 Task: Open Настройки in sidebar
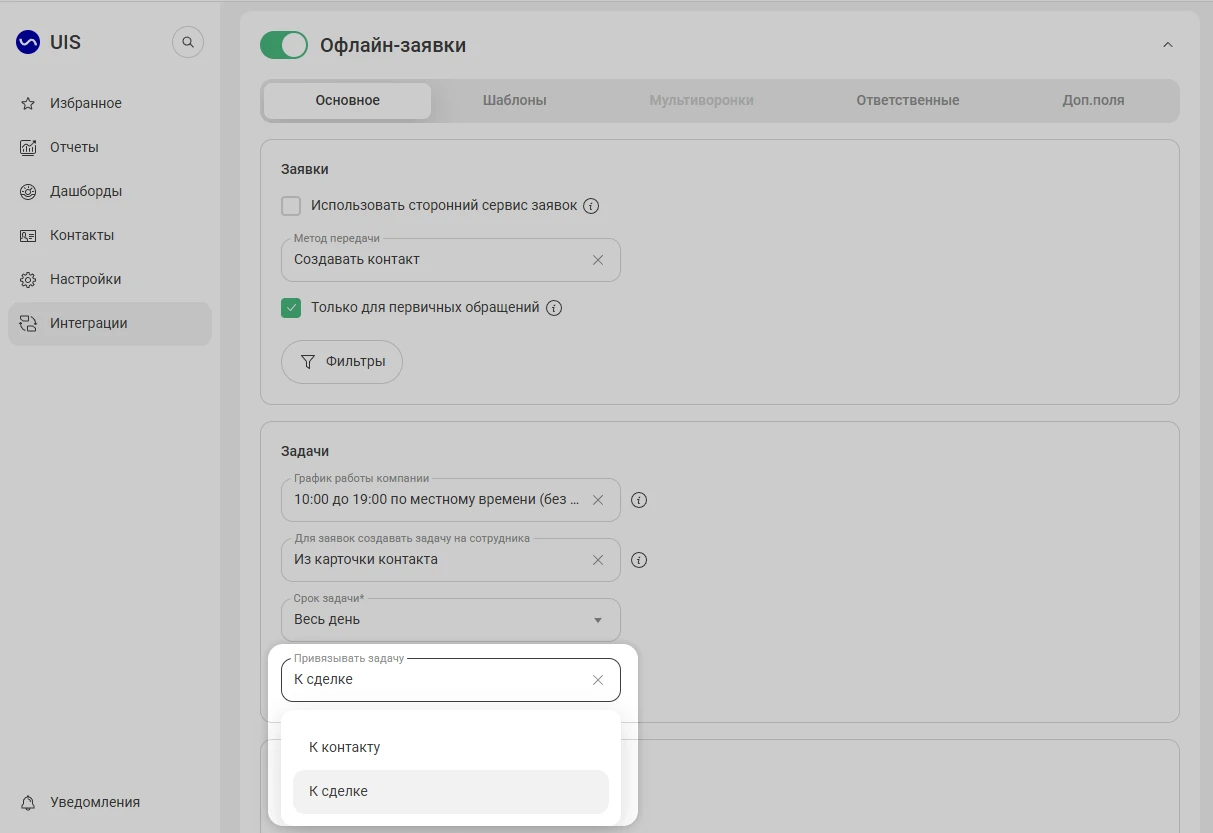pos(110,279)
